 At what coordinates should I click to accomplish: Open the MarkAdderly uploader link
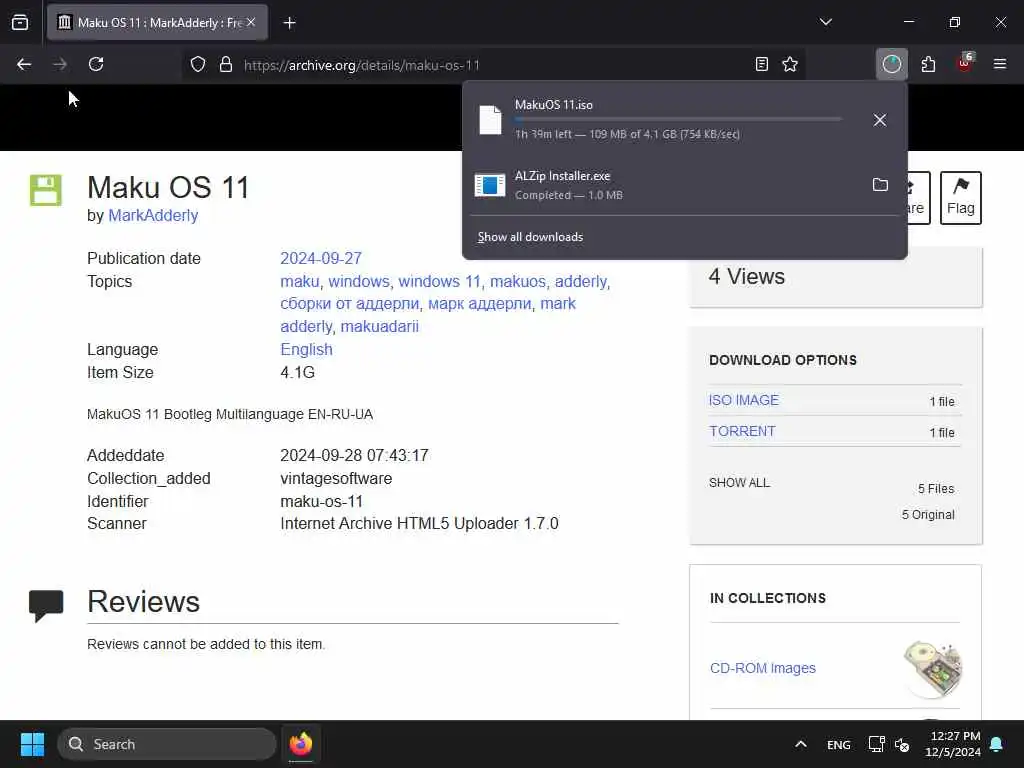point(153,216)
